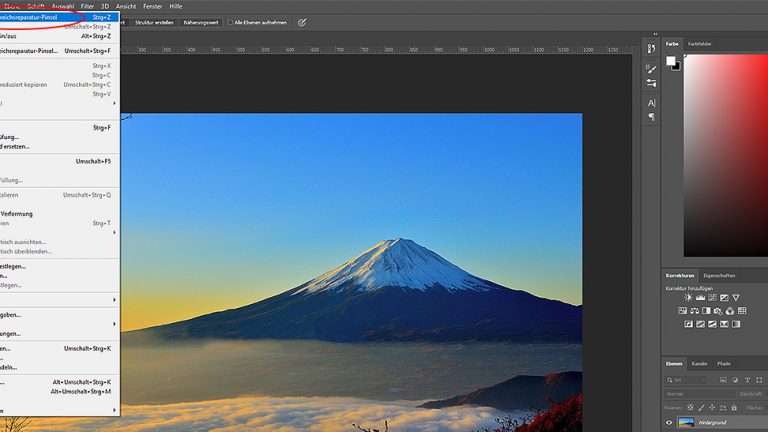Toggle lock position icon
Viewport: 768px width, 432px height.
pos(712,407)
